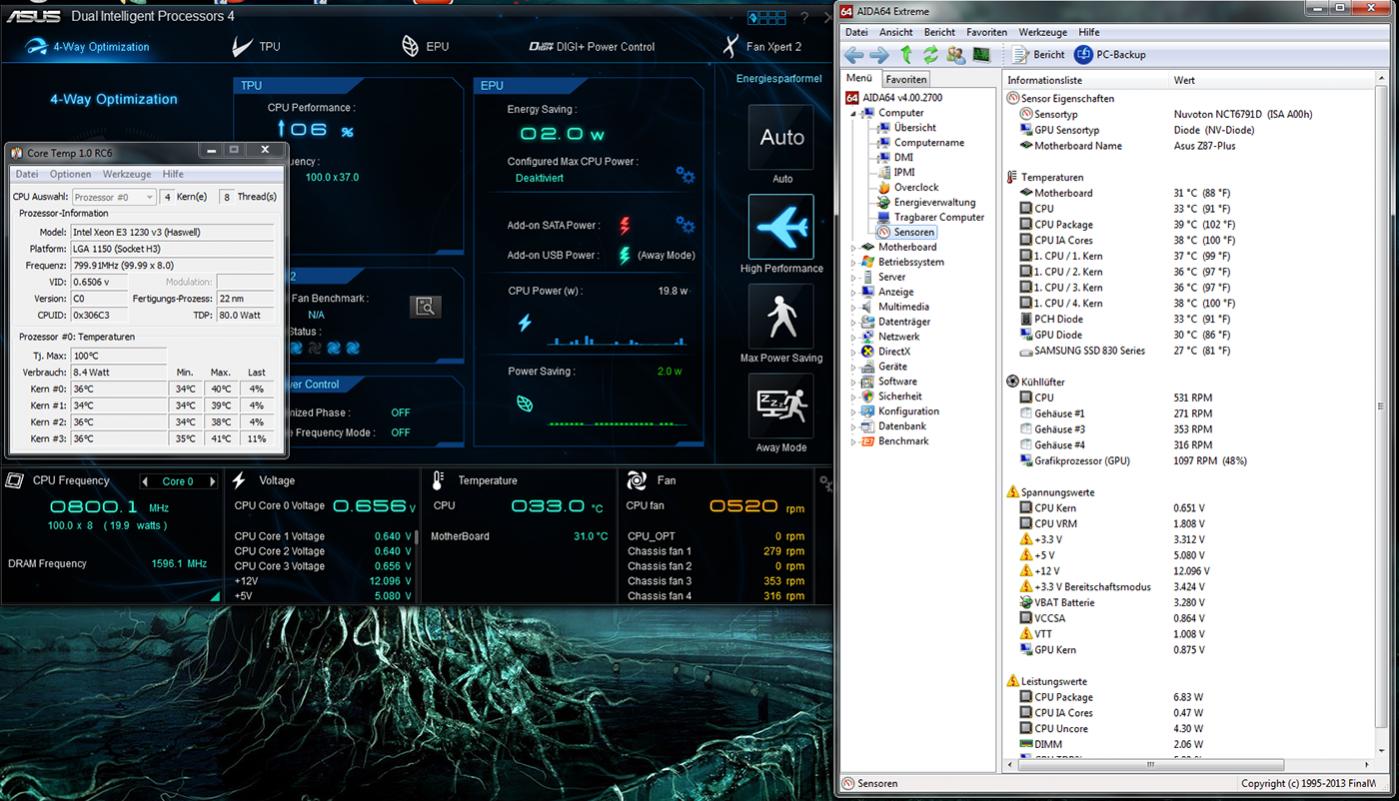
Task: Click AIDA64 forward arrow icon
Action: [880, 55]
